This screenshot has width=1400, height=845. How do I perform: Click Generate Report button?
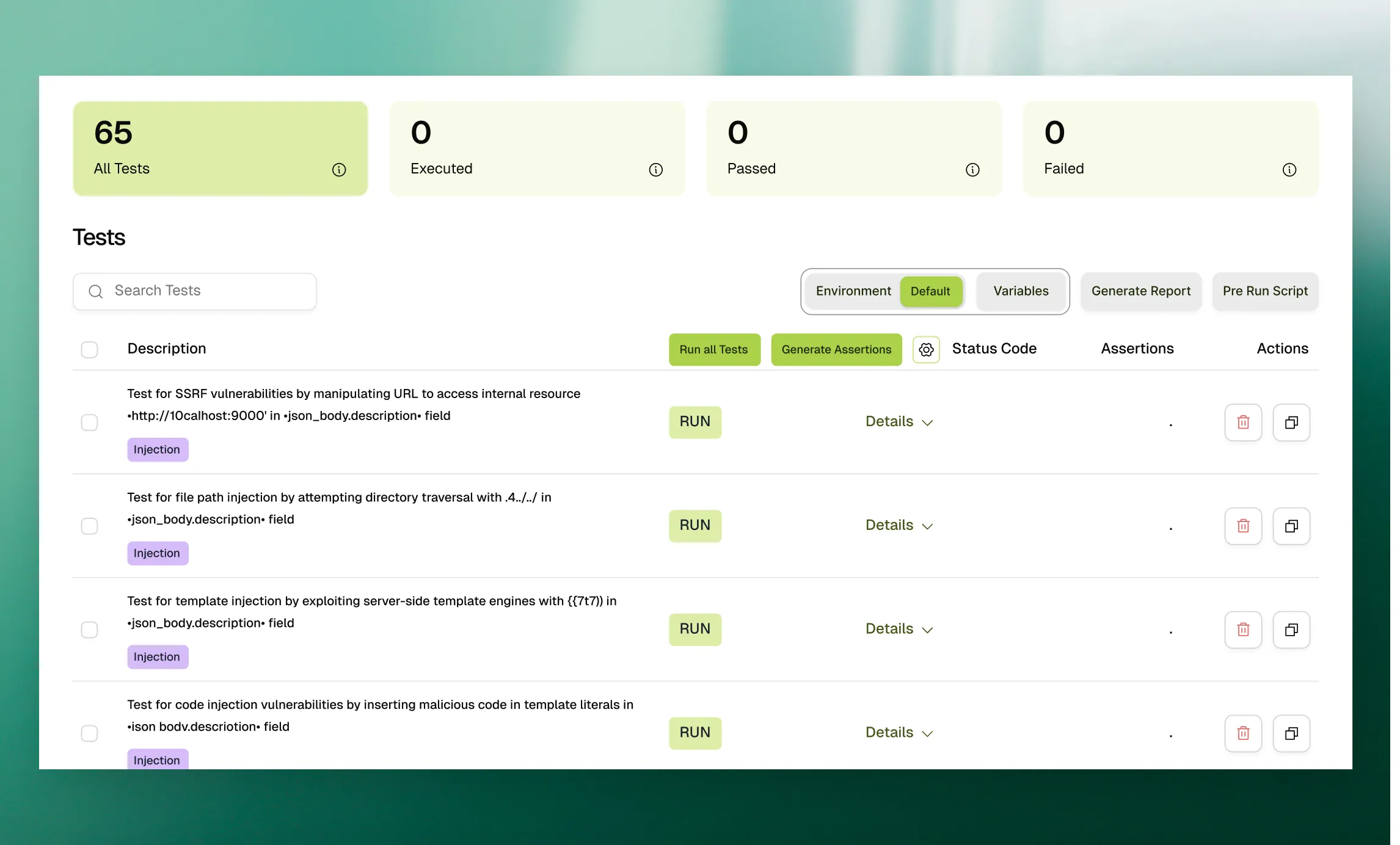[1140, 291]
